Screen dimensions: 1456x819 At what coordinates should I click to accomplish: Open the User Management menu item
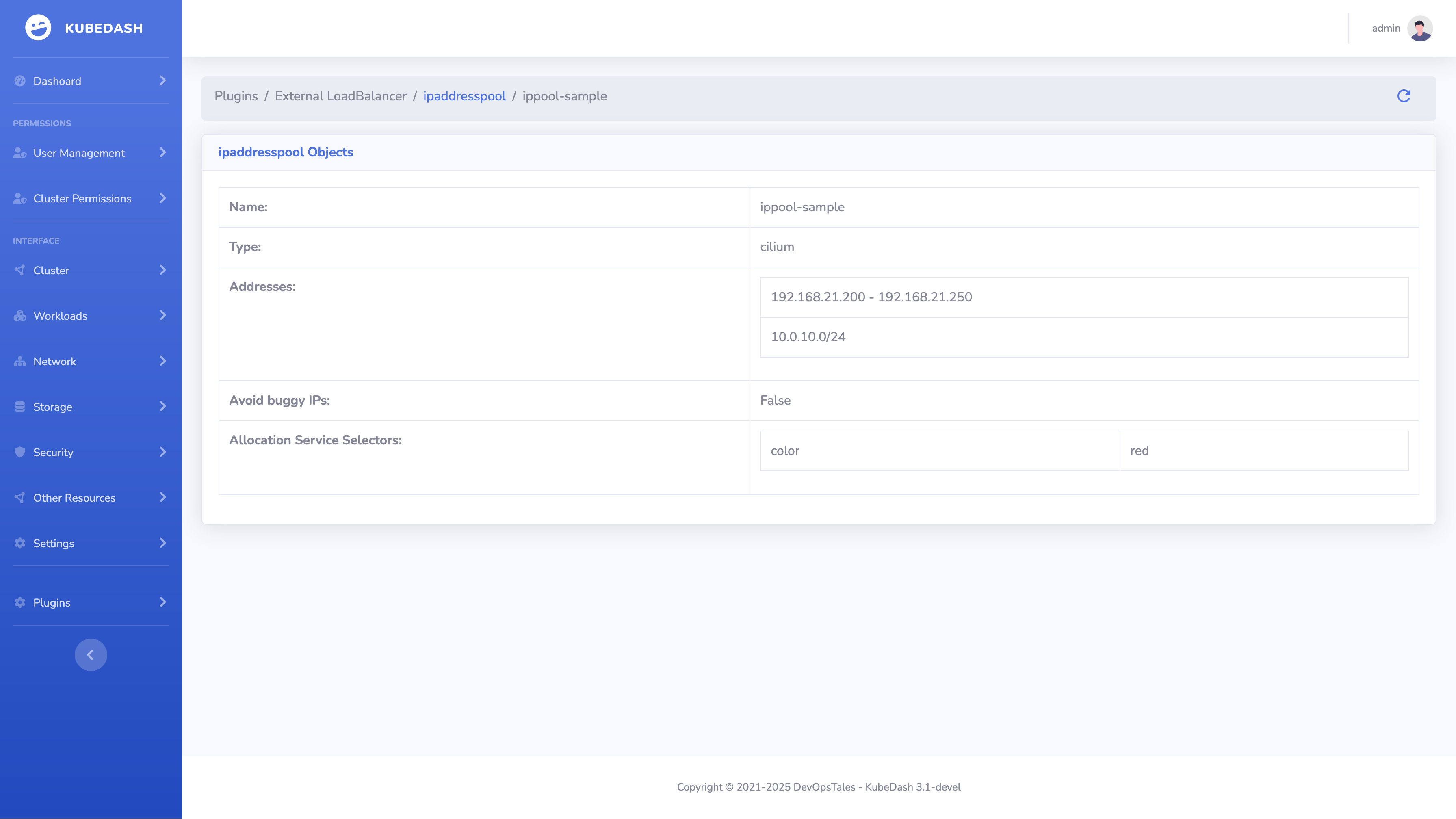coord(78,153)
